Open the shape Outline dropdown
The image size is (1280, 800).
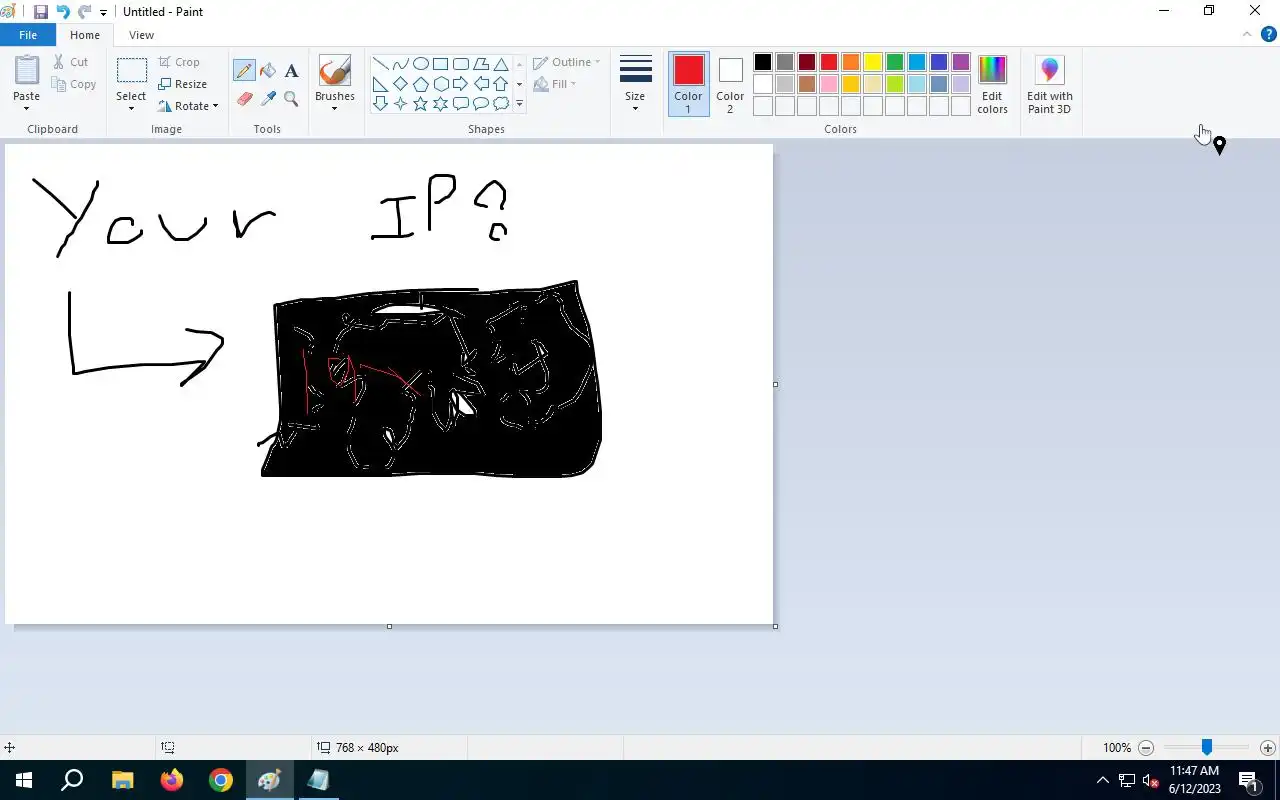[x=566, y=62]
